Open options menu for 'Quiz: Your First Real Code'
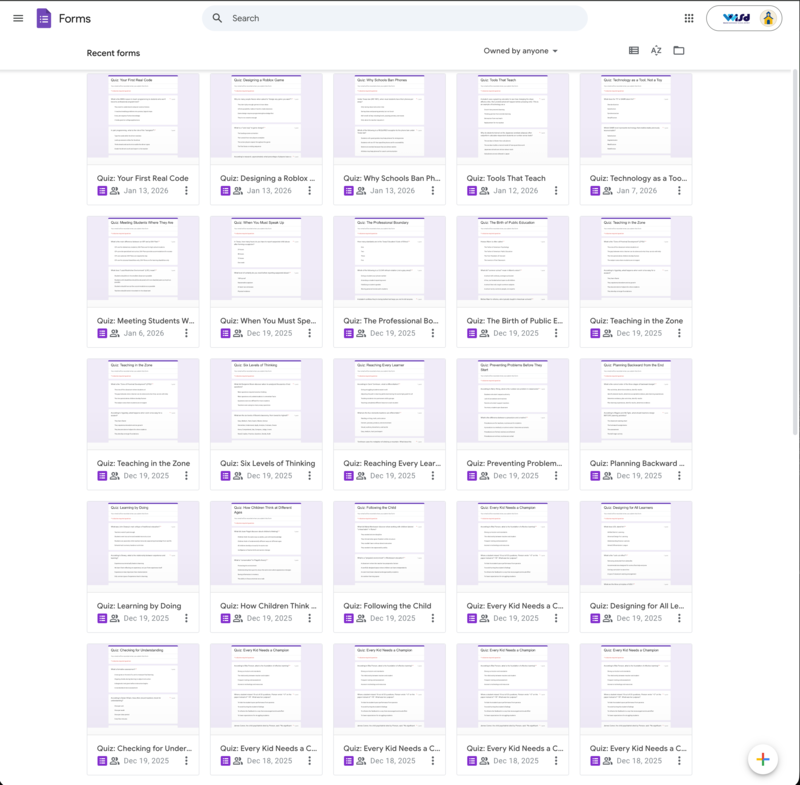The image size is (800, 785). (185, 188)
